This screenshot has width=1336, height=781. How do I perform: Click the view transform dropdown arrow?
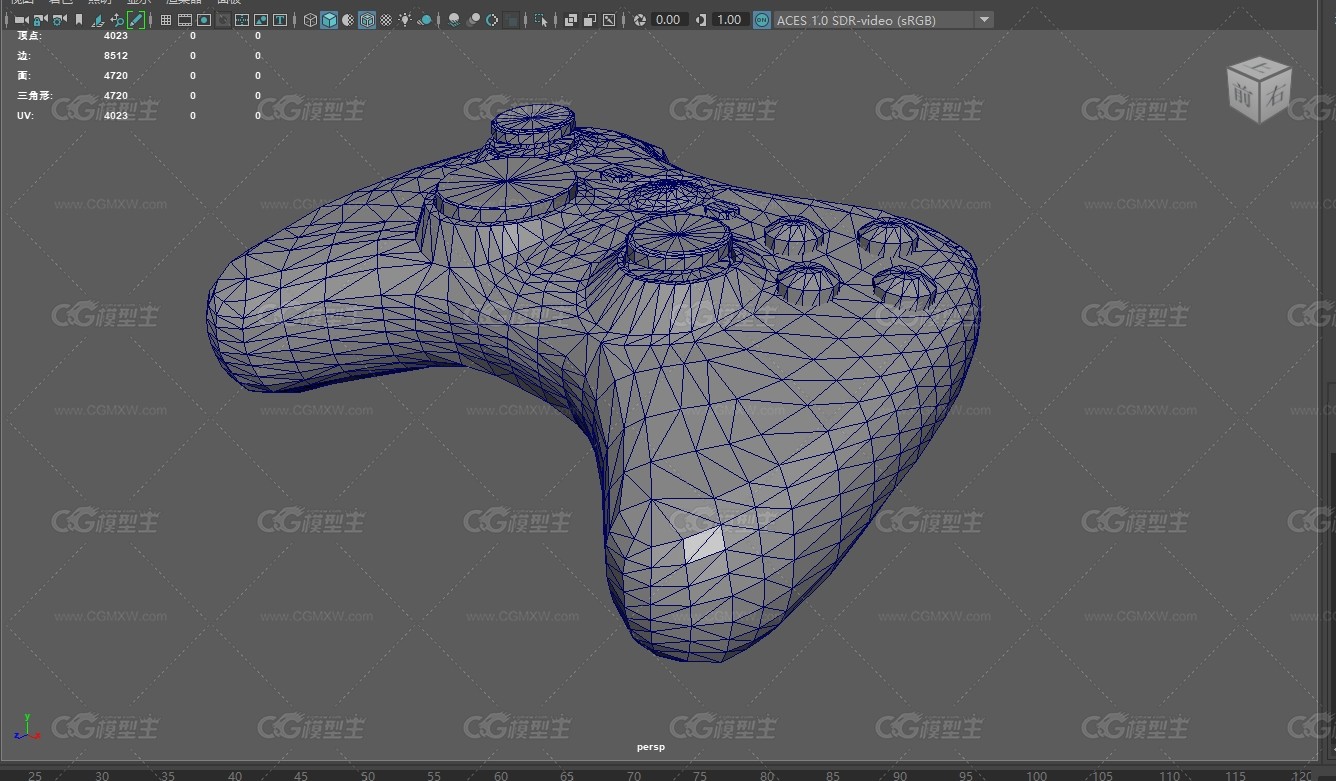click(x=984, y=20)
